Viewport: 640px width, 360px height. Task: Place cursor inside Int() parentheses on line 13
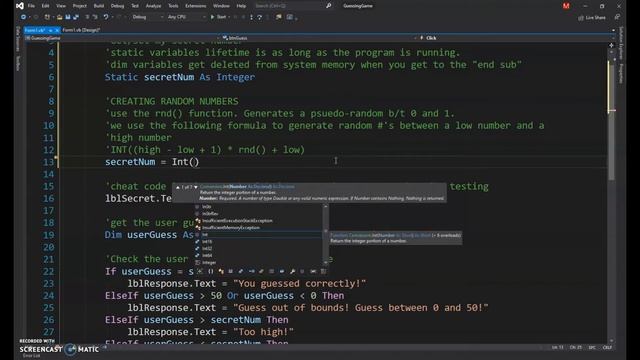195,162
